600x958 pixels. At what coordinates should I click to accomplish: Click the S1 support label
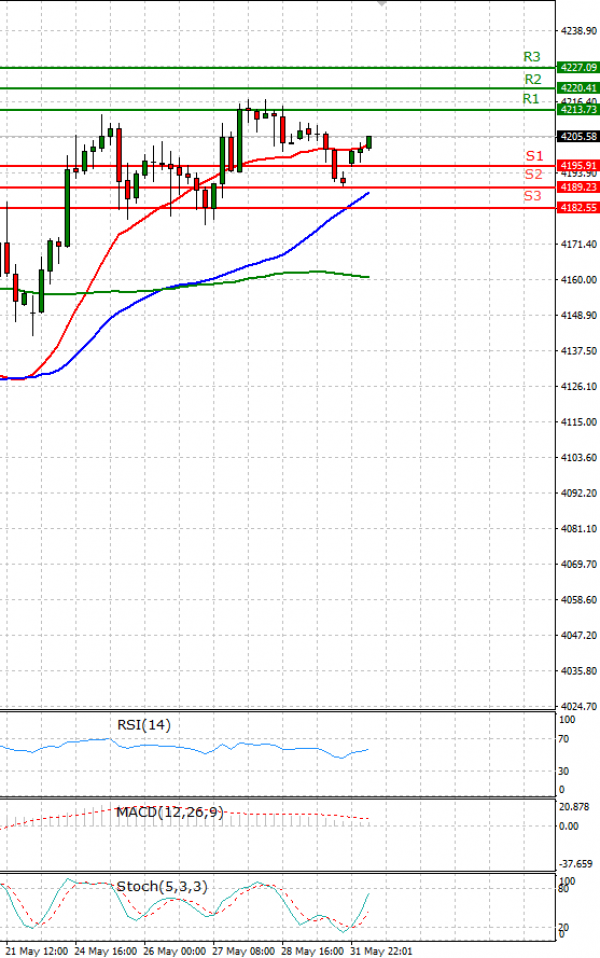535,156
